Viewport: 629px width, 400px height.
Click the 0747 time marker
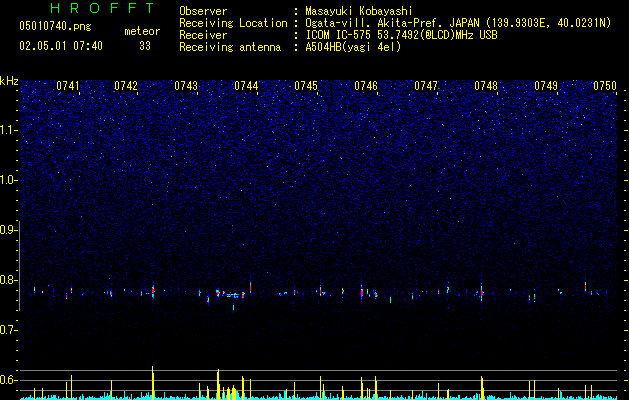tap(426, 86)
